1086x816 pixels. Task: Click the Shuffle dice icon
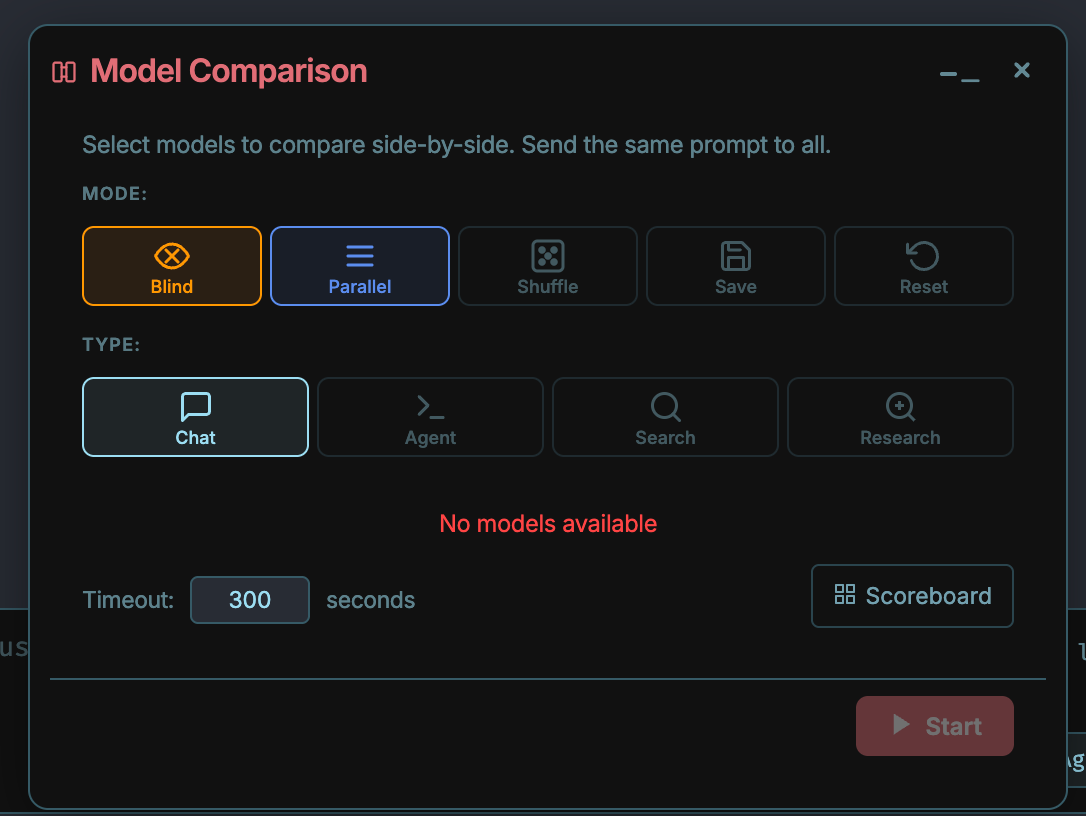(x=548, y=256)
